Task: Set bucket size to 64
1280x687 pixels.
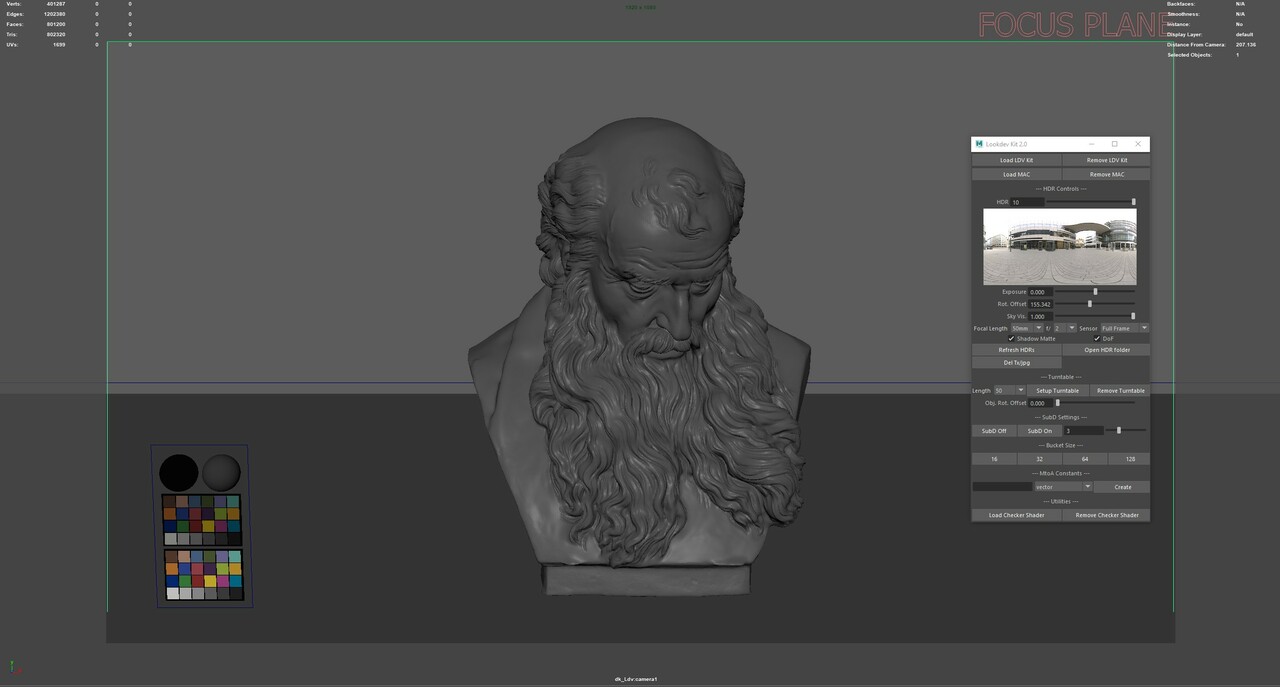Action: (1085, 459)
